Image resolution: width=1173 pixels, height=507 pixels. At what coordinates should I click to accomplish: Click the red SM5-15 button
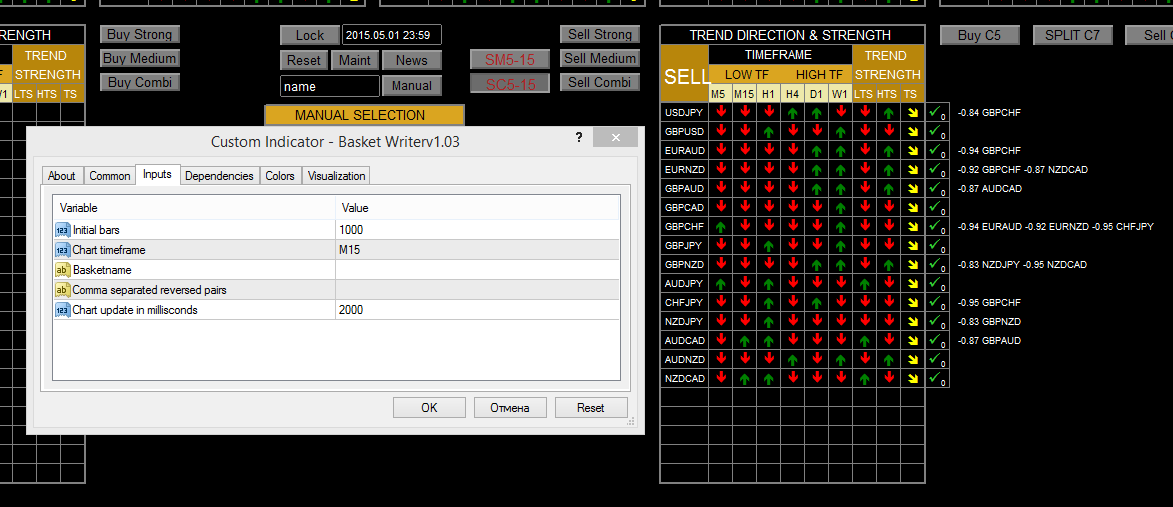(x=510, y=59)
